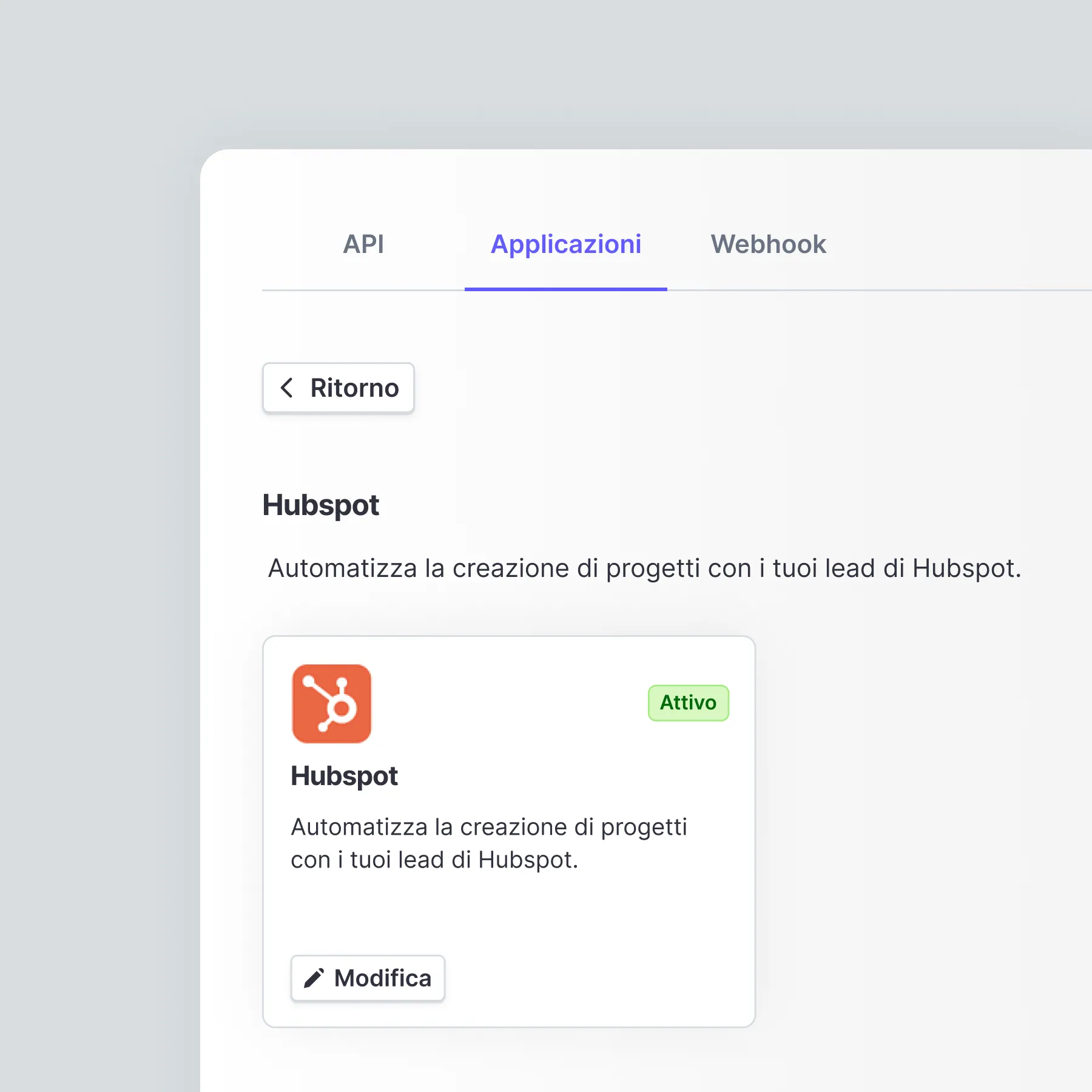1092x1092 pixels.
Task: Click the card description starting "Automatizza la creazione di progetti"
Action: tap(489, 843)
